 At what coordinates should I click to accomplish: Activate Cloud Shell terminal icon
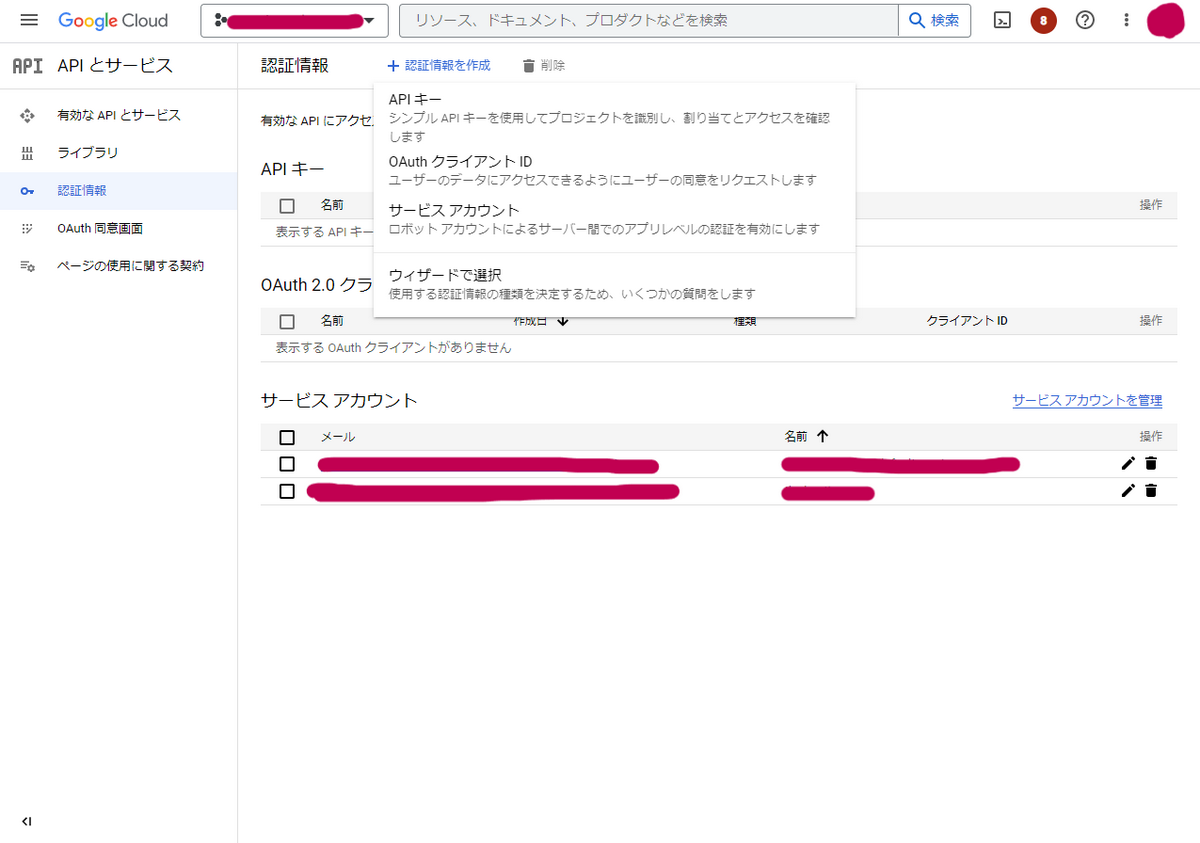point(1002,20)
